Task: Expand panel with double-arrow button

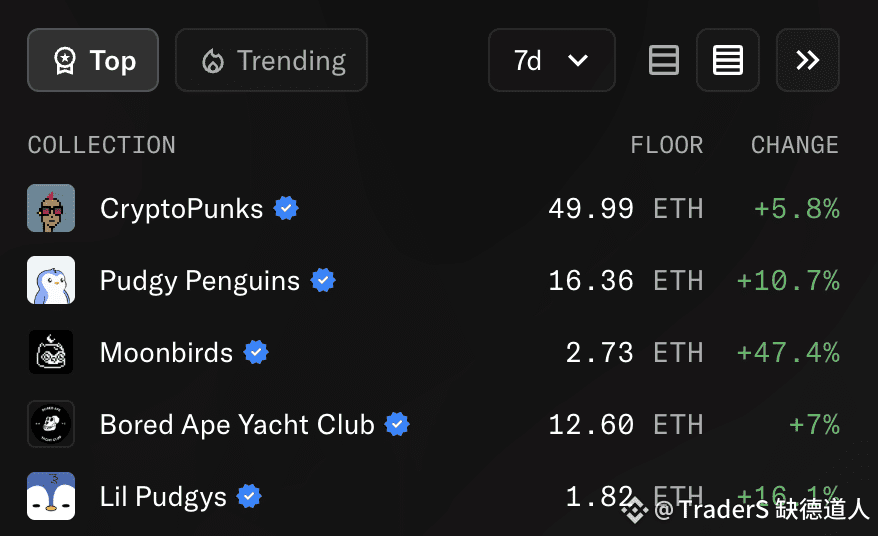Action: (x=807, y=60)
